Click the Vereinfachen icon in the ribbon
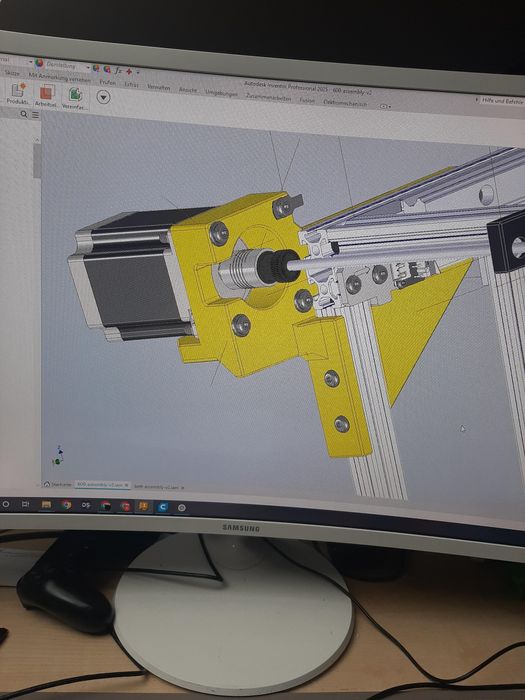The height and width of the screenshot is (700, 525). tap(75, 95)
